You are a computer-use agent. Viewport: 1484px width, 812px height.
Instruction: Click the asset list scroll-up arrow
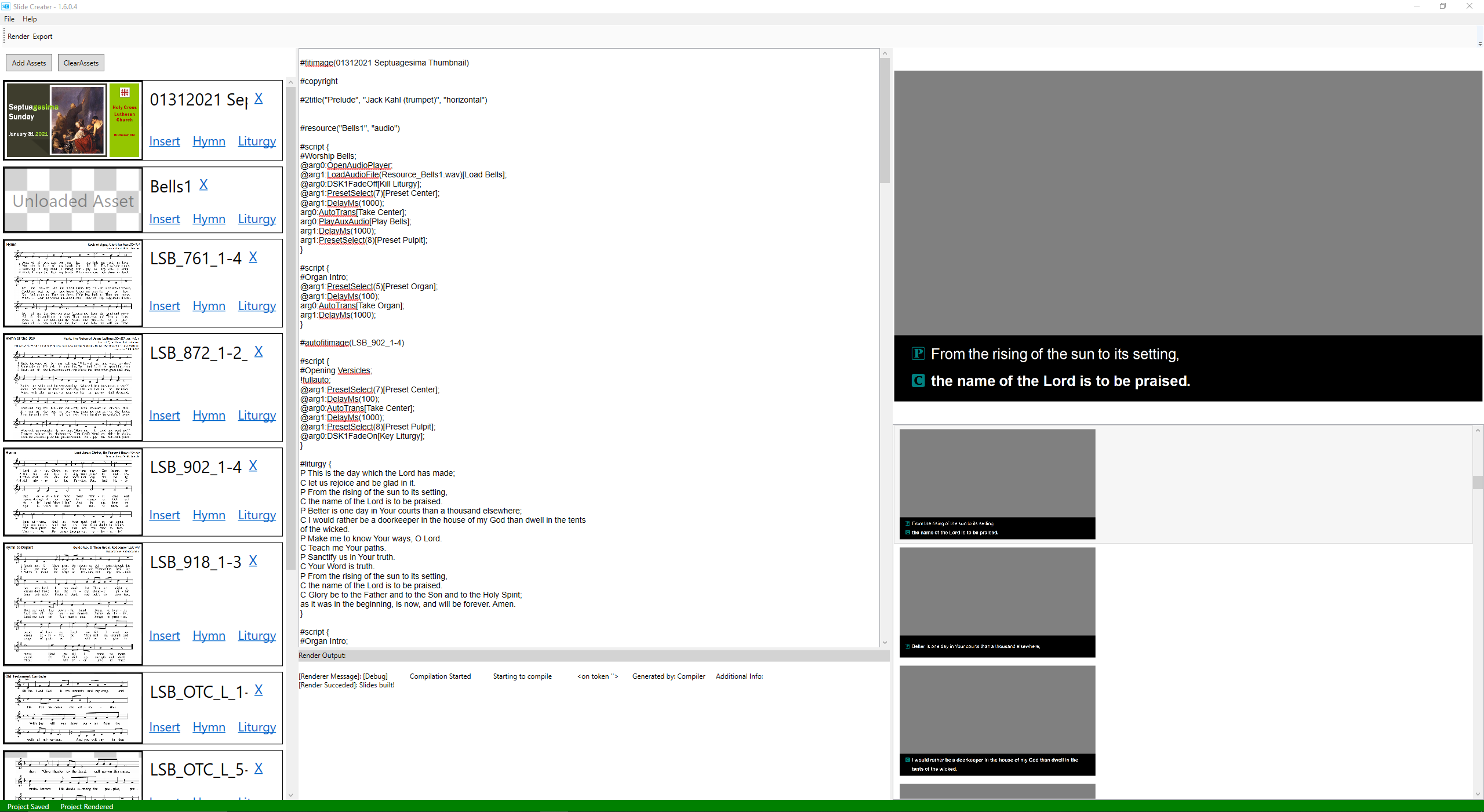coord(290,82)
